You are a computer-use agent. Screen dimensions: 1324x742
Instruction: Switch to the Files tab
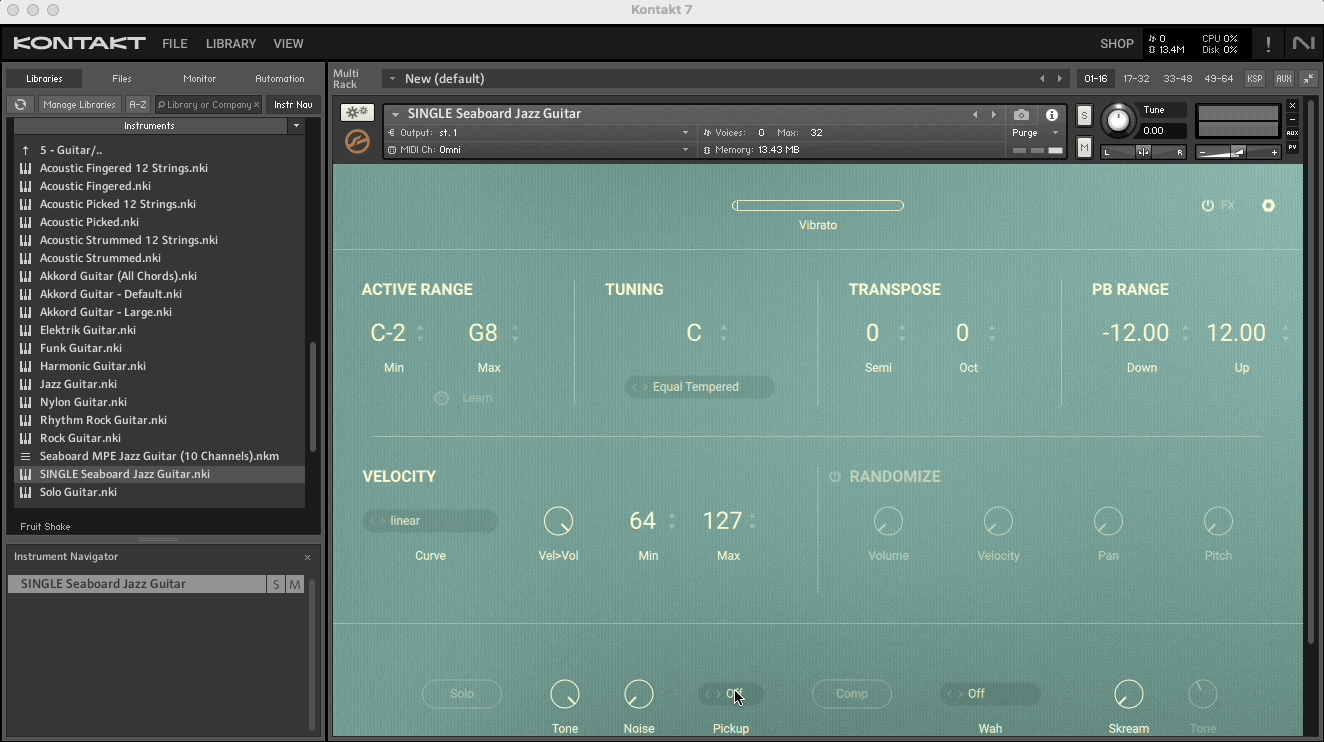[x=122, y=79]
